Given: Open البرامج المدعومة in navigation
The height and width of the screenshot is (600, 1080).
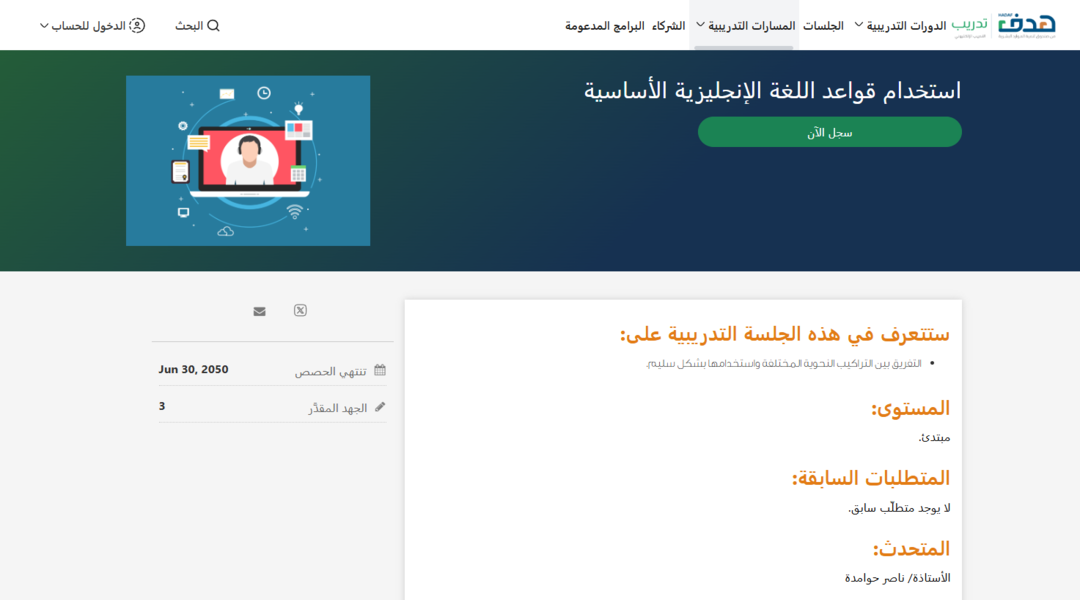Looking at the screenshot, I should [604, 25].
